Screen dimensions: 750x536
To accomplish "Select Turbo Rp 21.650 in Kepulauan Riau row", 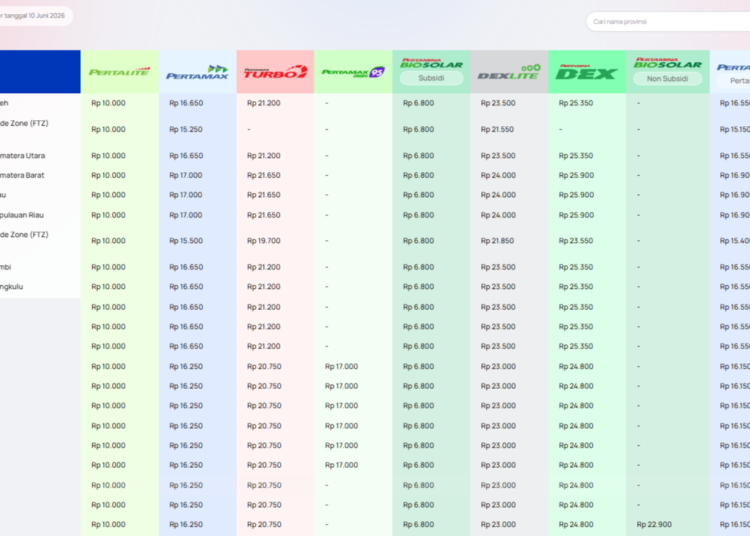I will point(264,215).
